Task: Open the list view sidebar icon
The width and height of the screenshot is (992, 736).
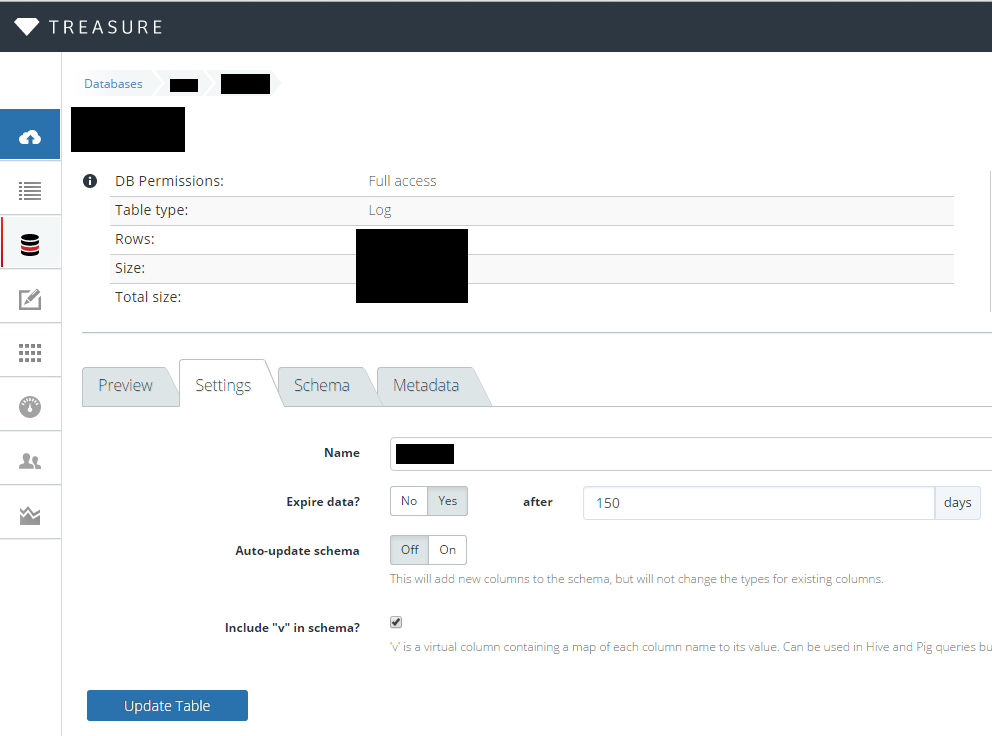Action: pyautogui.click(x=30, y=190)
